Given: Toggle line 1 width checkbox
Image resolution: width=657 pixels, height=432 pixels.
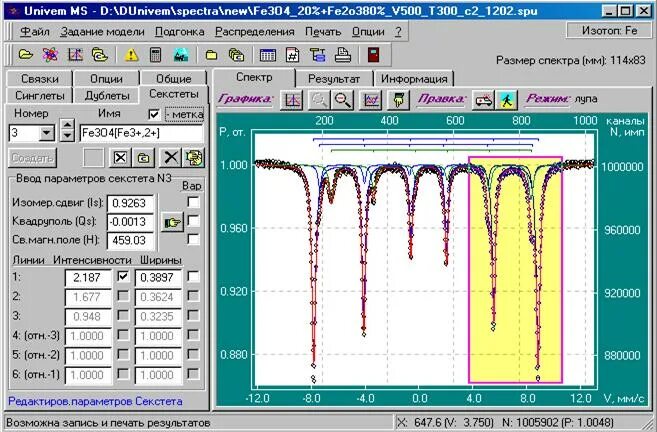Looking at the screenshot, I should tap(193, 277).
